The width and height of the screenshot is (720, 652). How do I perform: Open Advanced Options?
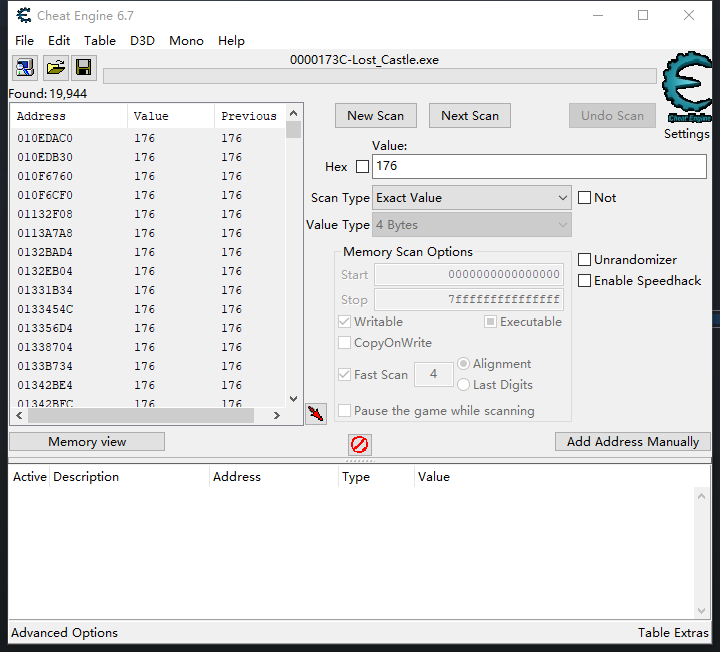(x=64, y=633)
